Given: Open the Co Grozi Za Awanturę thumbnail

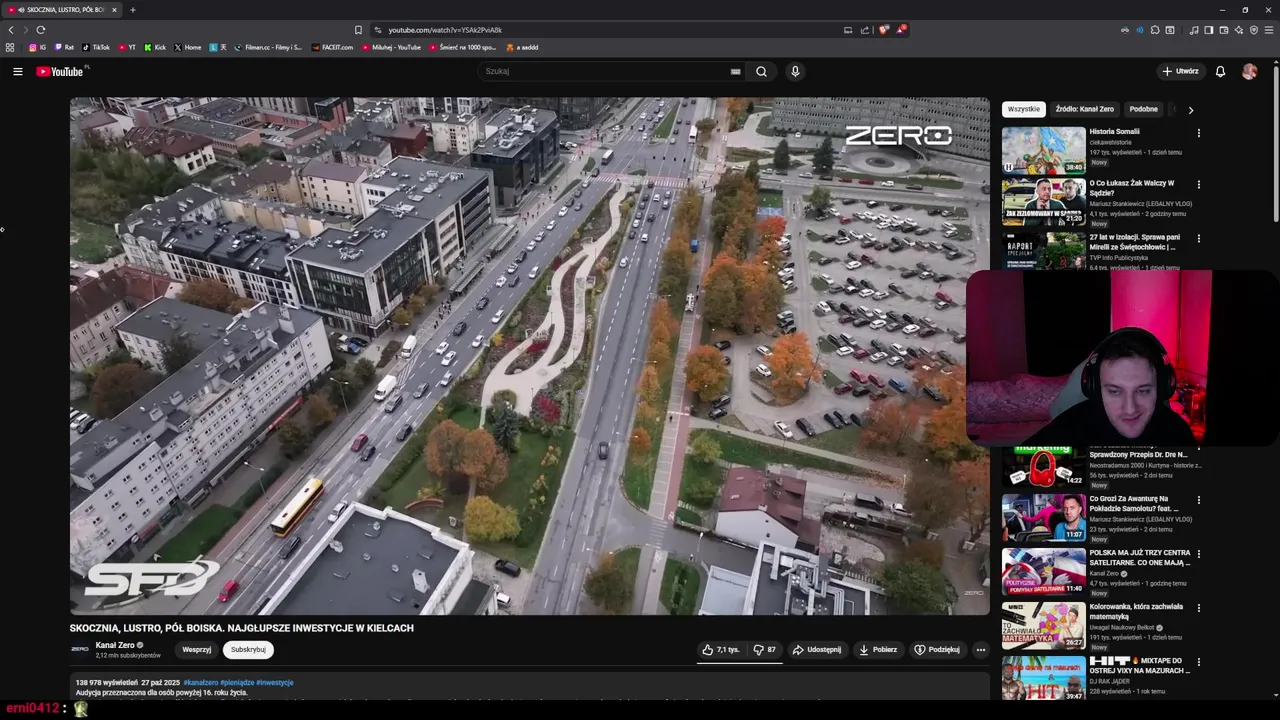Looking at the screenshot, I should tap(1043, 518).
